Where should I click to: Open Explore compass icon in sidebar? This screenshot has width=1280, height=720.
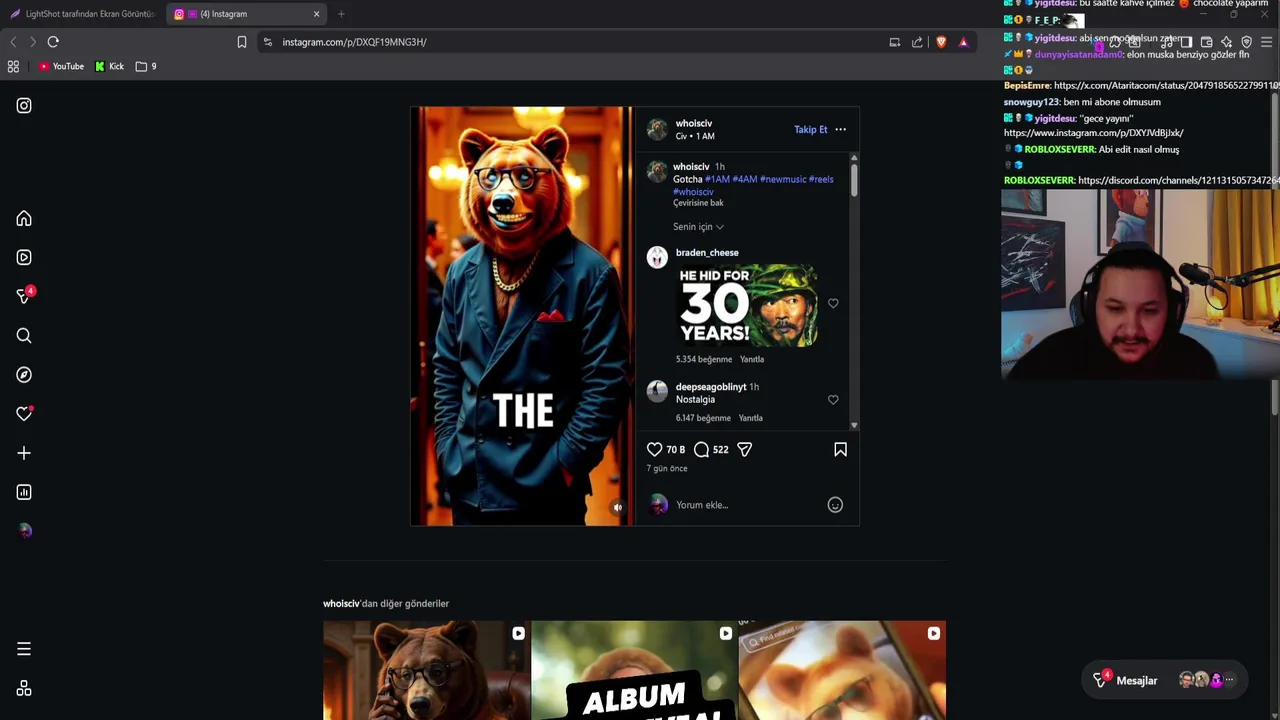(x=24, y=375)
